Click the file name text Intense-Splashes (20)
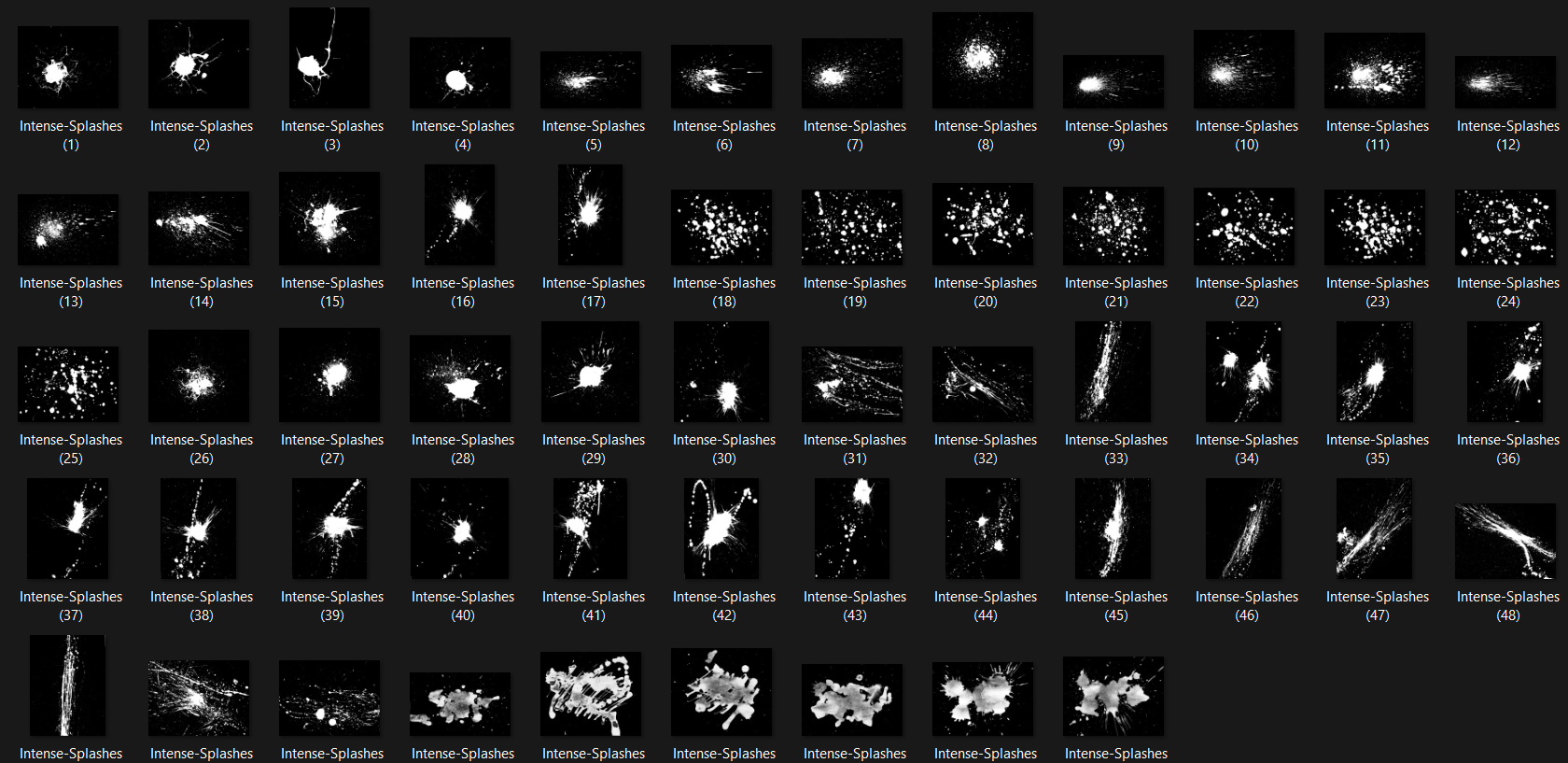This screenshot has height=763, width=1568. (986, 292)
